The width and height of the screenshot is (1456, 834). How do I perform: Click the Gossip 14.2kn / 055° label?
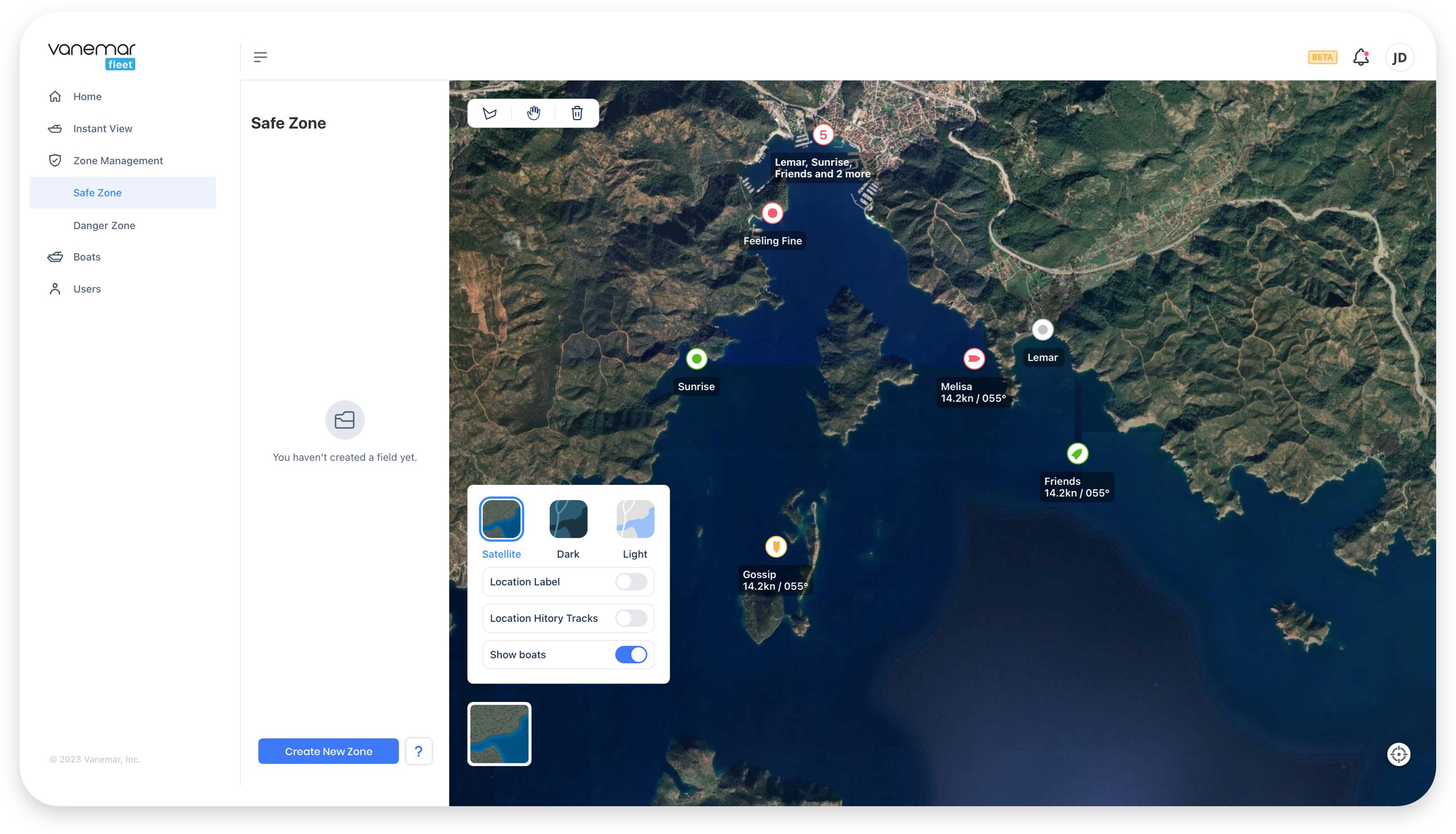(x=775, y=580)
